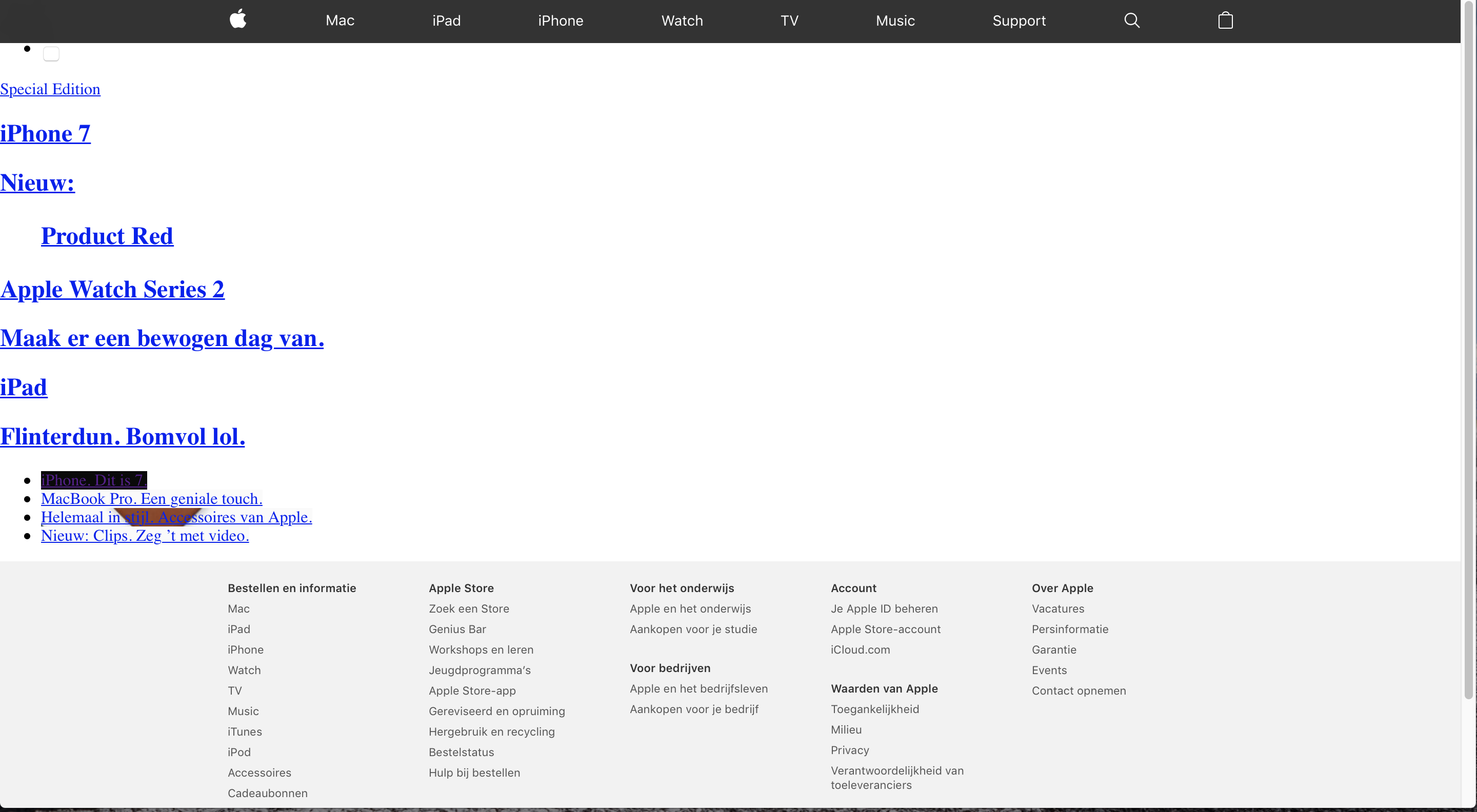This screenshot has width=1477, height=812.
Task: Open the Product Red link
Action: [x=107, y=236]
